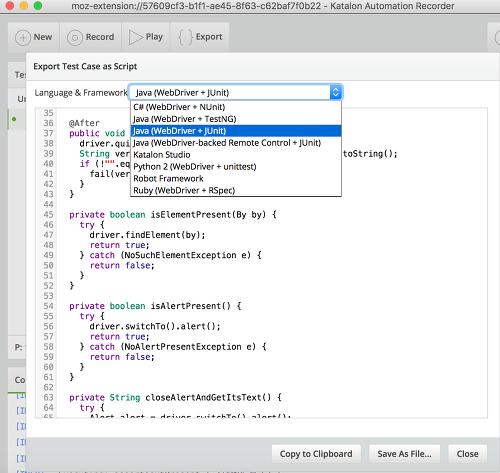Viewport: 500px width, 473px height.
Task: Click code line 'private boolean isElementPresent(By by) {'
Action: click(x=173, y=215)
